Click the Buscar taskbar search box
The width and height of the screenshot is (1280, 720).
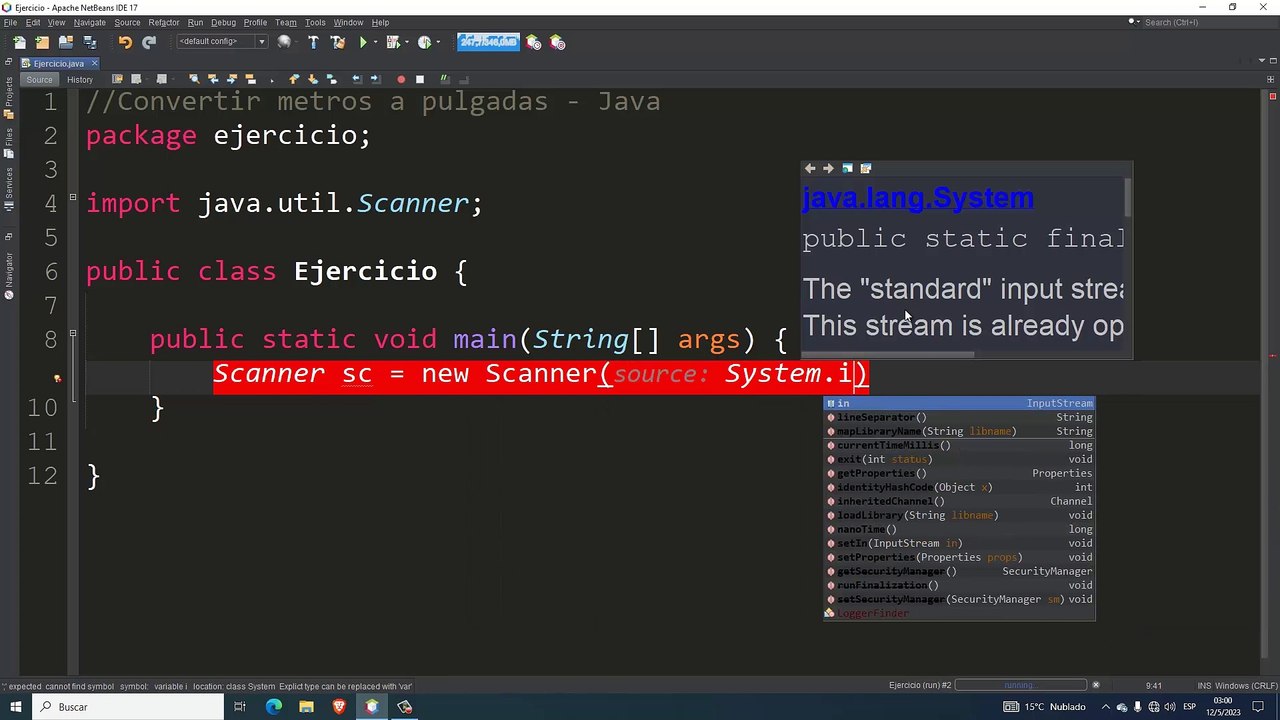[x=127, y=707]
